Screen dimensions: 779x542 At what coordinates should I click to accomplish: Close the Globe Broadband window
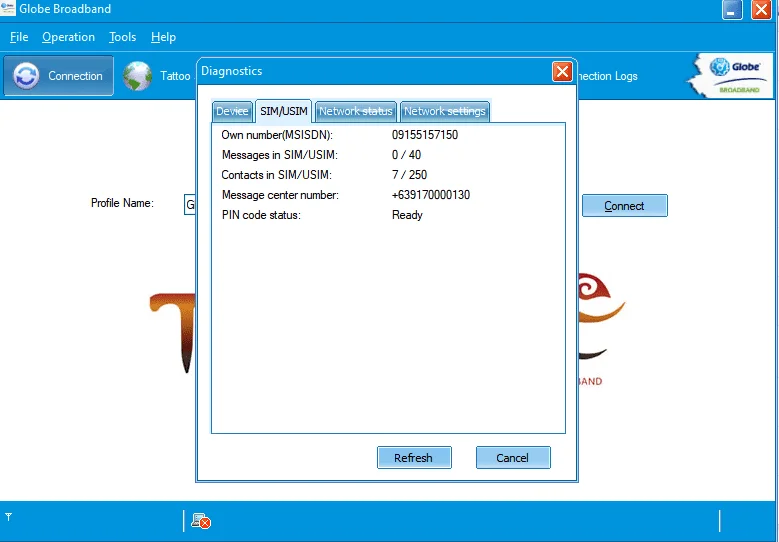(761, 9)
